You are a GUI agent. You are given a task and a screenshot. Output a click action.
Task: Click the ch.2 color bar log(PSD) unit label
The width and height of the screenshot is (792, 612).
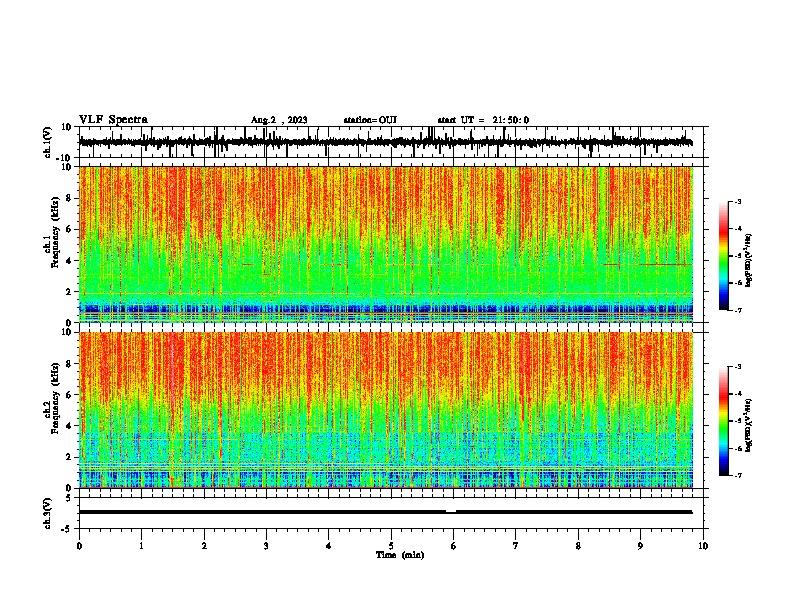coord(748,426)
